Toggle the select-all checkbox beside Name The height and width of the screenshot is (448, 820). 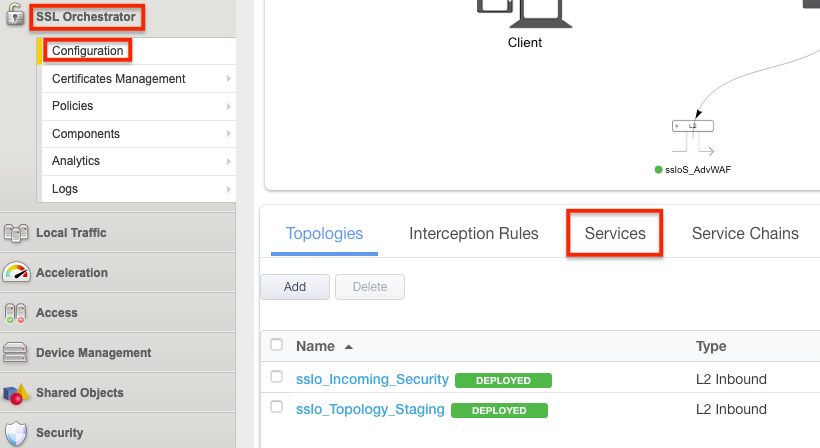[x=277, y=346]
